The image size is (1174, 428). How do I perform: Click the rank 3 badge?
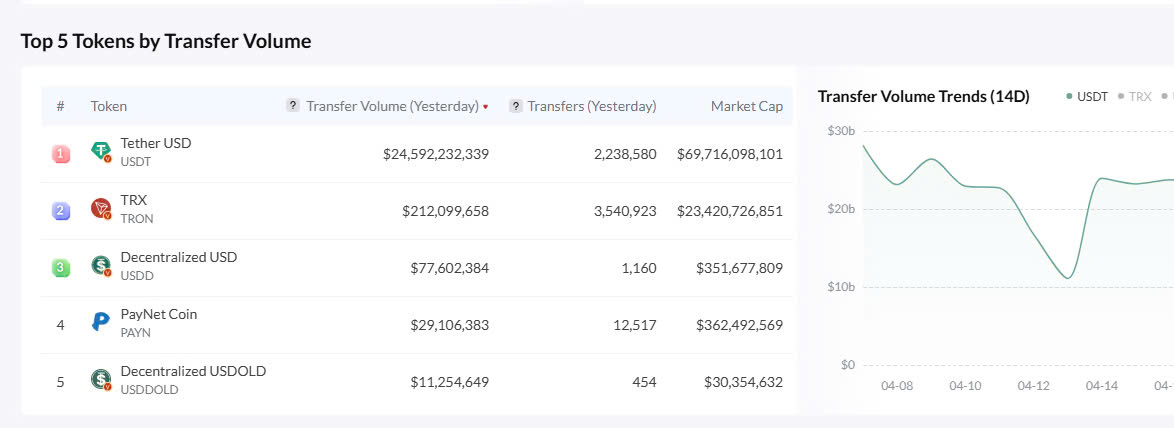[x=61, y=267]
